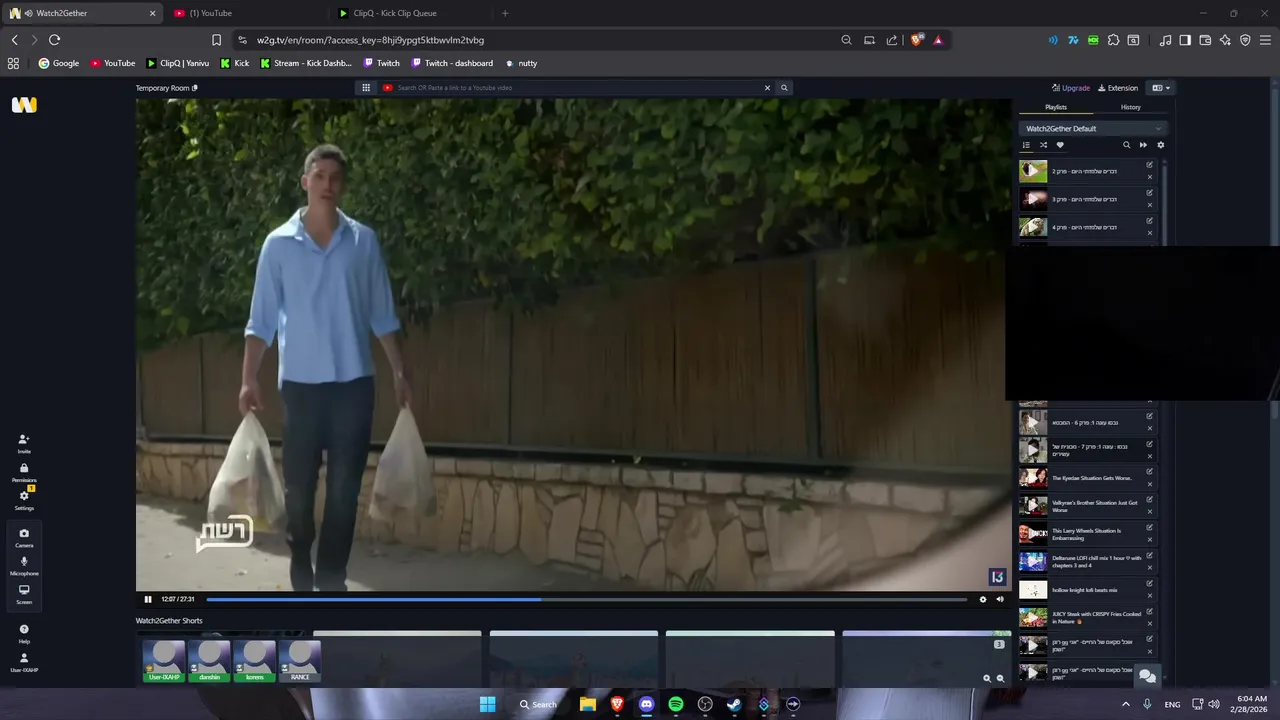This screenshot has height=720, width=1280.
Task: Bookmark this page
Action: 216,40
